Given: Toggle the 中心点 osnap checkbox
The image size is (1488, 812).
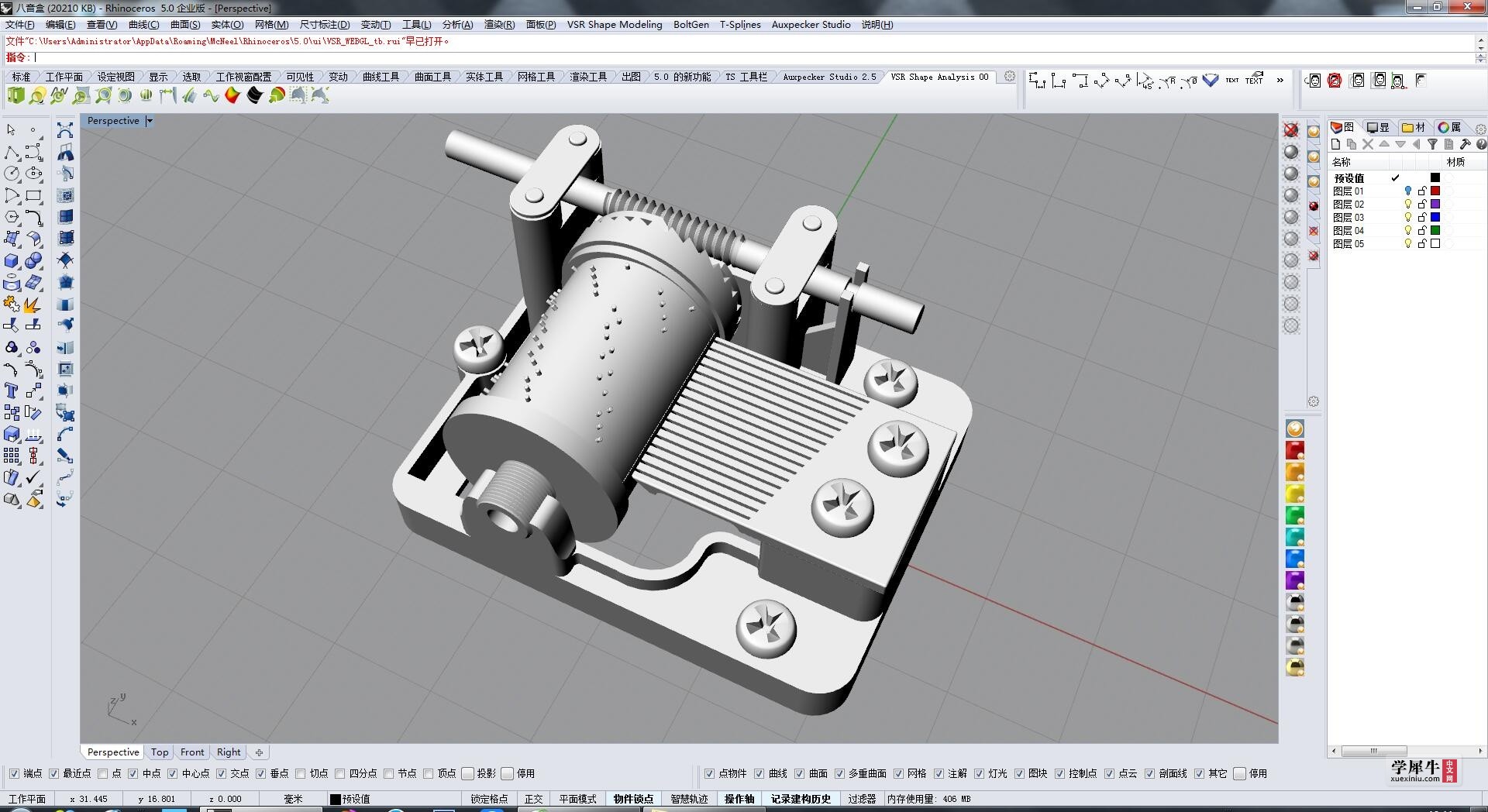Looking at the screenshot, I should pyautogui.click(x=172, y=773).
